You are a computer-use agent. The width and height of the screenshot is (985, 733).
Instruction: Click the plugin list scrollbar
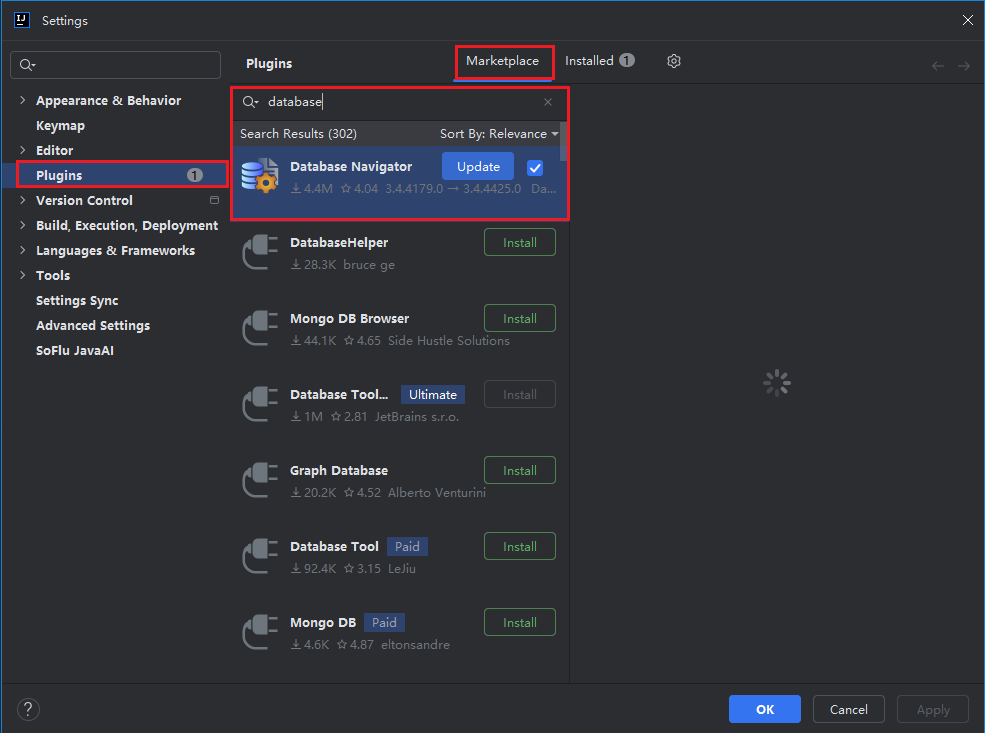click(x=563, y=141)
